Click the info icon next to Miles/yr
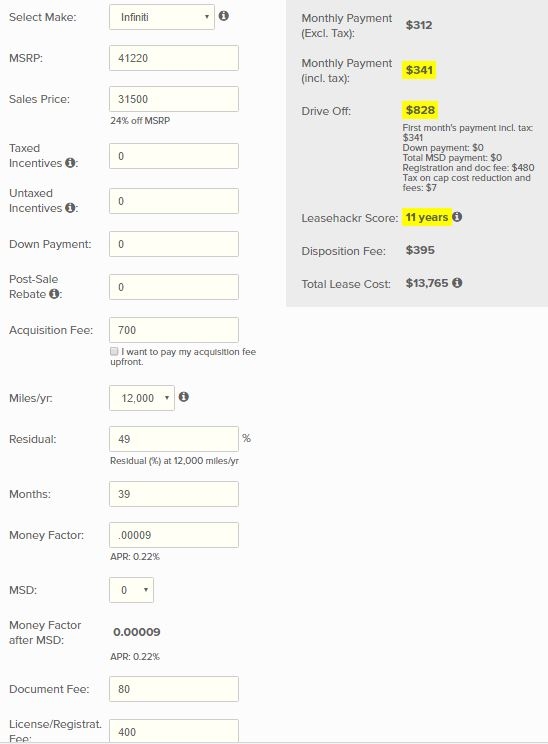Image resolution: width=548 pixels, height=744 pixels. point(184,397)
